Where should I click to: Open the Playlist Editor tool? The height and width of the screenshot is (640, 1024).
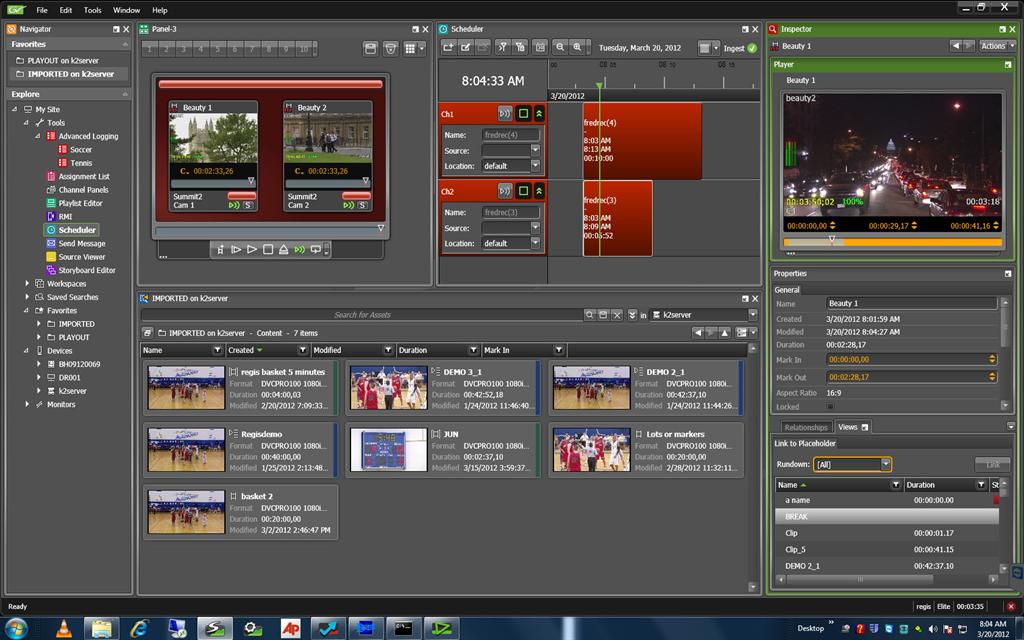[80, 203]
